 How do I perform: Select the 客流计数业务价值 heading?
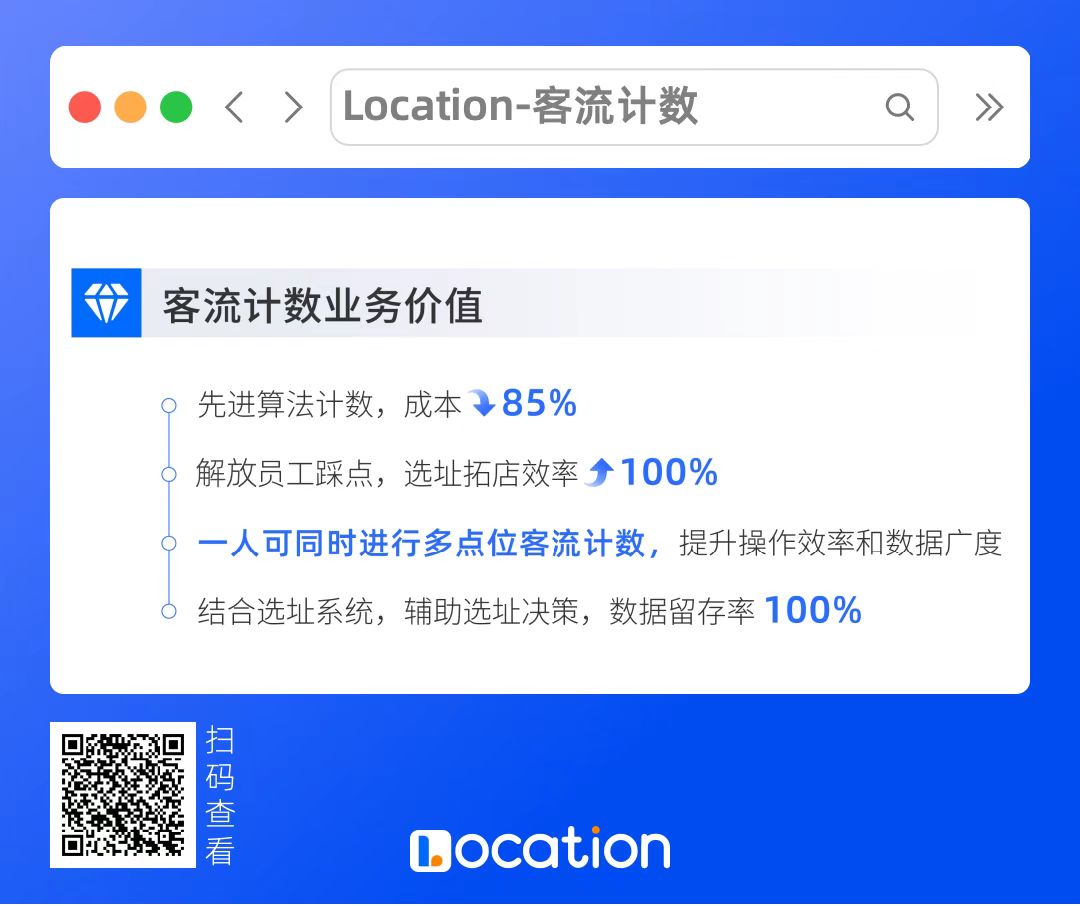tap(322, 305)
